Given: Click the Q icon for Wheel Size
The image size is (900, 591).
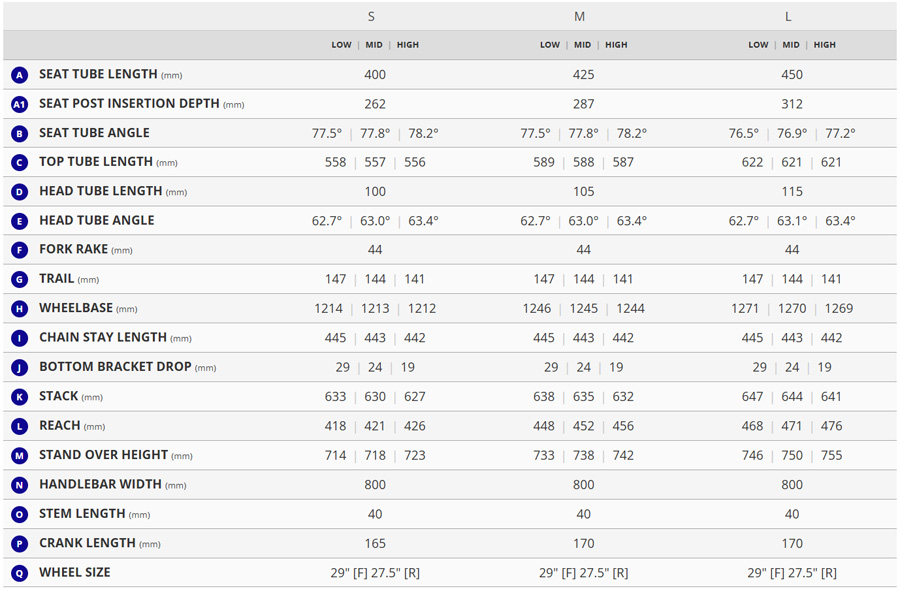Looking at the screenshot, I should coord(20,573).
